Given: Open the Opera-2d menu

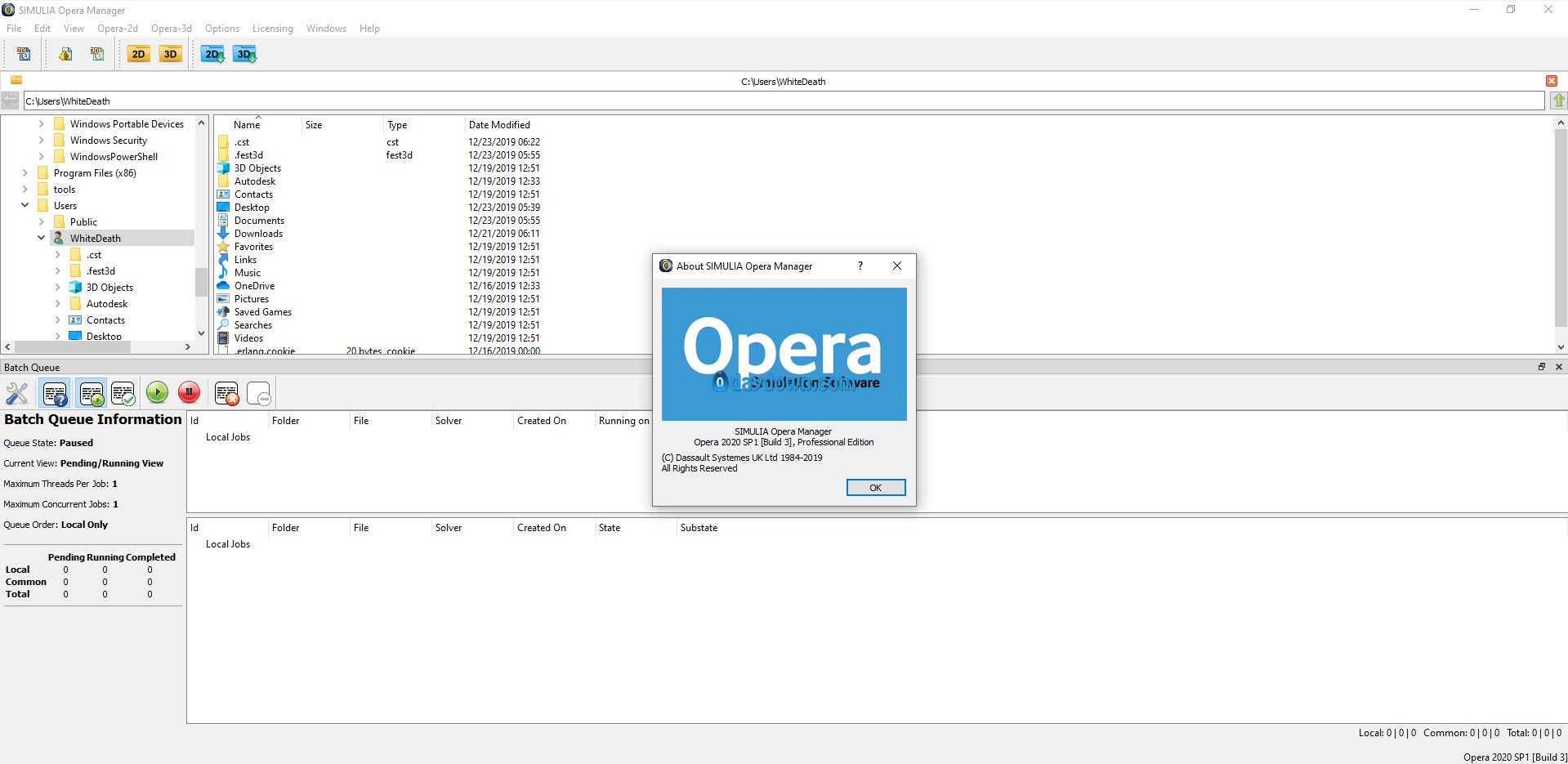Looking at the screenshot, I should 118,28.
